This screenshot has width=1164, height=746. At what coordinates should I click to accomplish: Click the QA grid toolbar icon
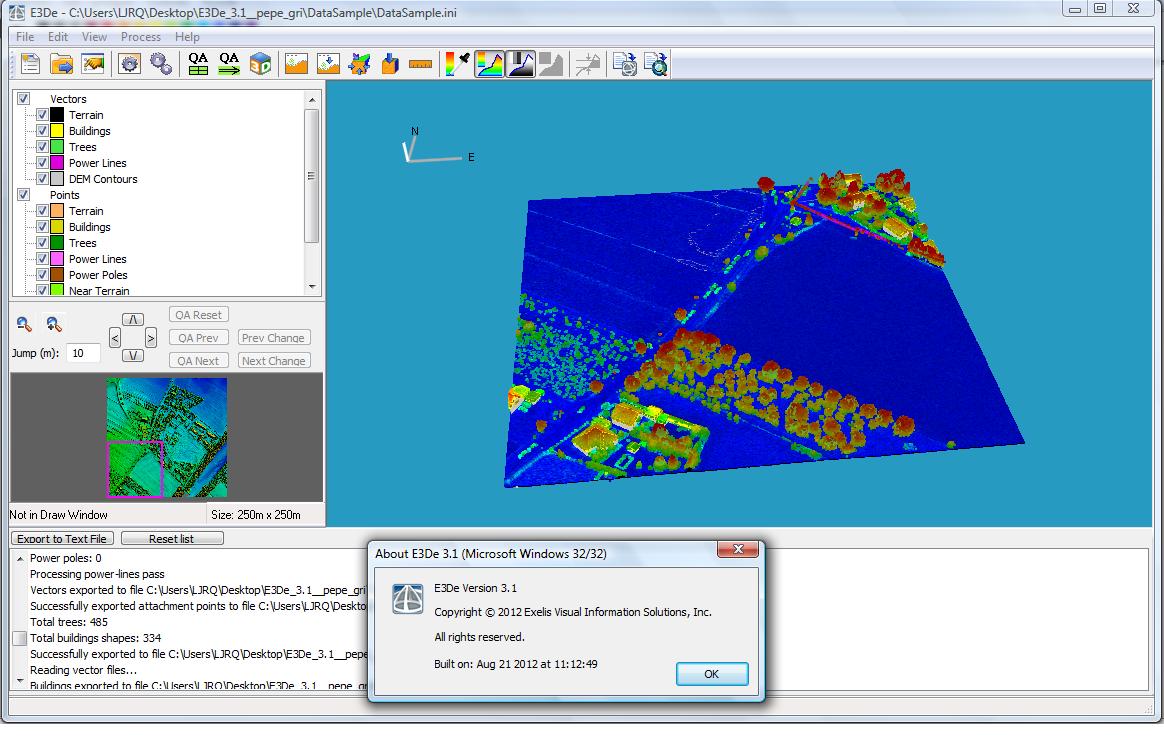point(198,64)
